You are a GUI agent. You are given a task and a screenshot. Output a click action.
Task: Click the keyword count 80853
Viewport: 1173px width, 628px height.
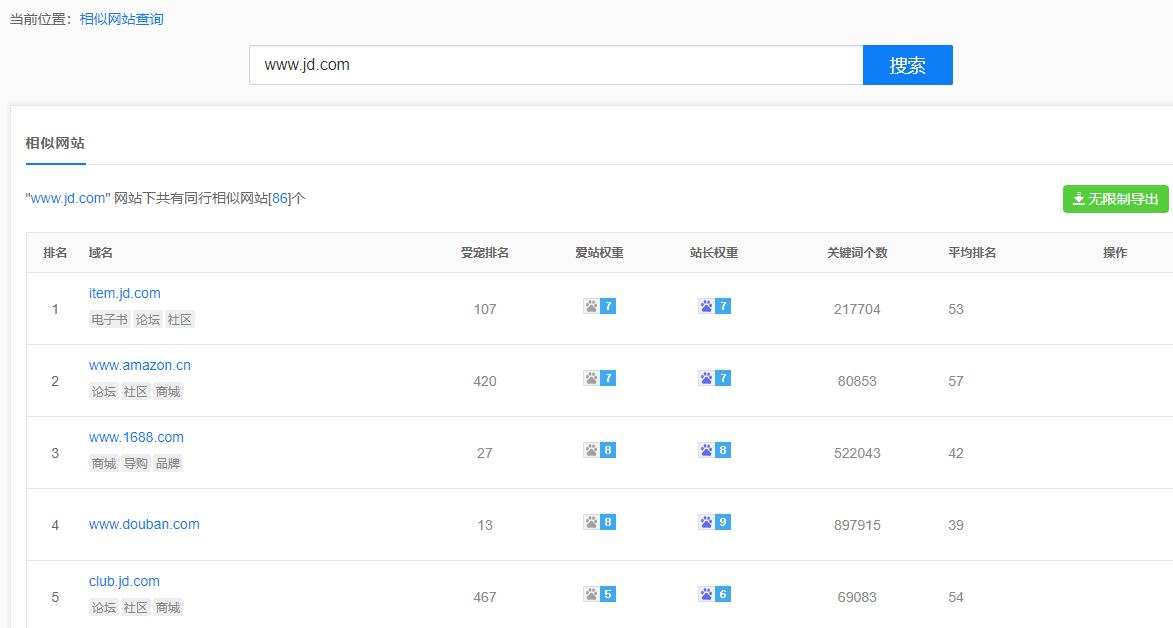pos(857,381)
